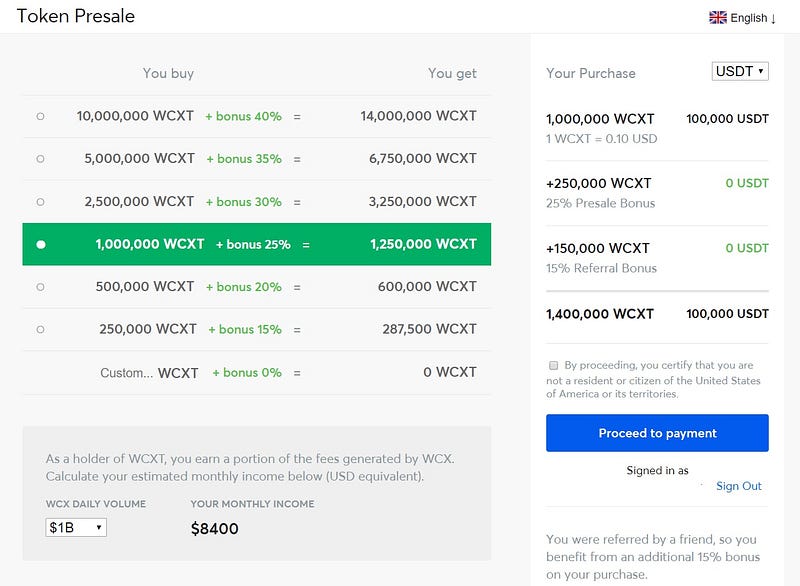Select the 10,000,000 WCXT radio option
Screen dimensions: 800x586
pos(40,116)
